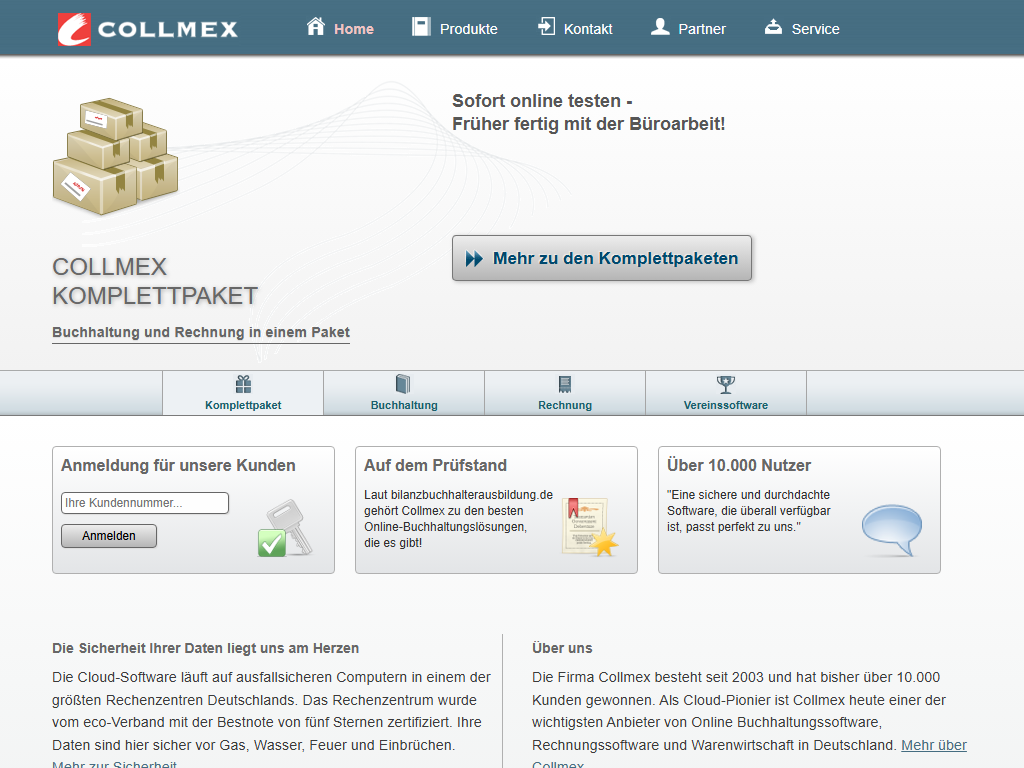Viewport: 1024px width, 768px height.
Task: Focus the Ihre Kundennummer input field
Action: pos(145,503)
